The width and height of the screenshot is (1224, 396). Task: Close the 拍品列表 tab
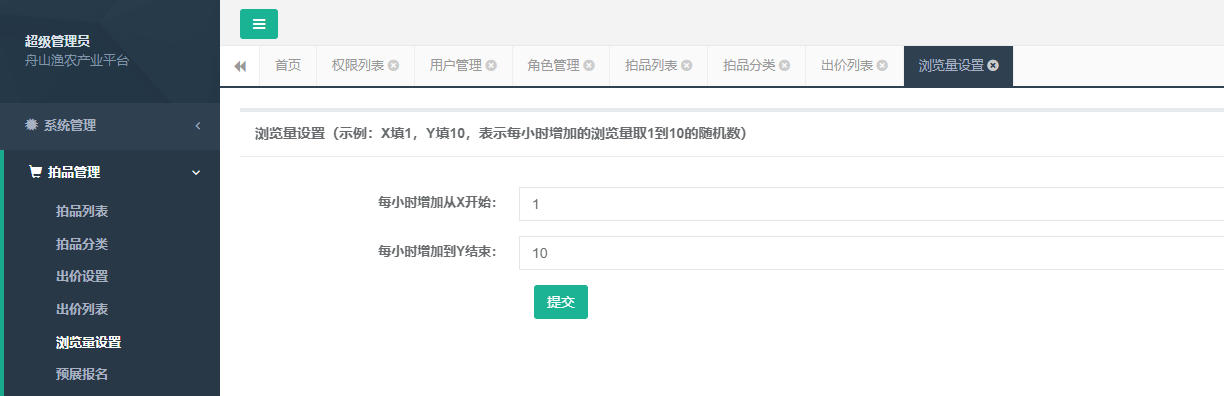coord(688,66)
